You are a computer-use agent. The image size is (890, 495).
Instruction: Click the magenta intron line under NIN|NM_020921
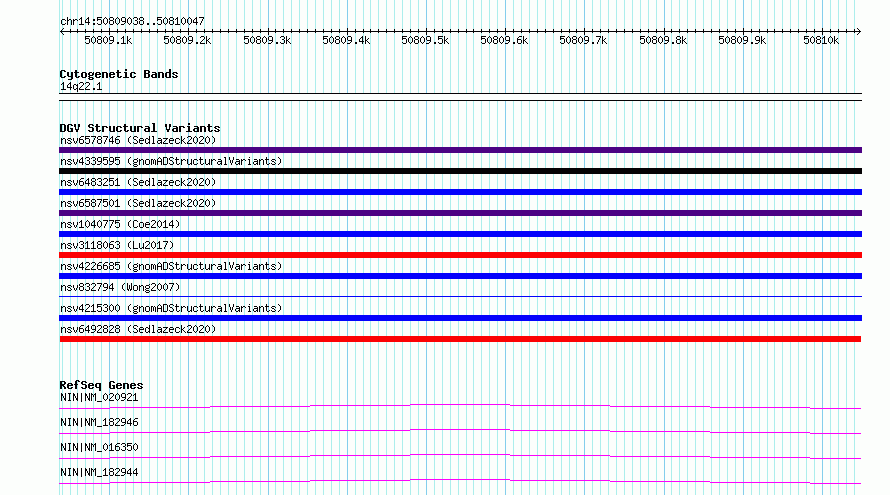coord(460,405)
